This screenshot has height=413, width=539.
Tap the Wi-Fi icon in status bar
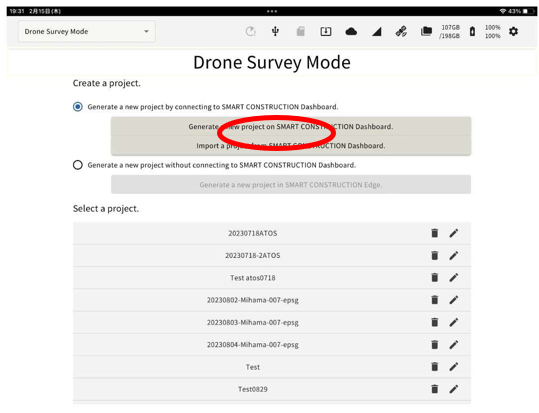pyautogui.click(x=503, y=11)
